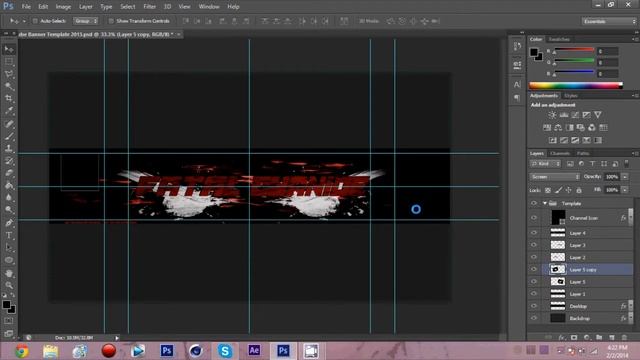Click Lock all padlock icon
640x360 pixels.
pos(579,190)
